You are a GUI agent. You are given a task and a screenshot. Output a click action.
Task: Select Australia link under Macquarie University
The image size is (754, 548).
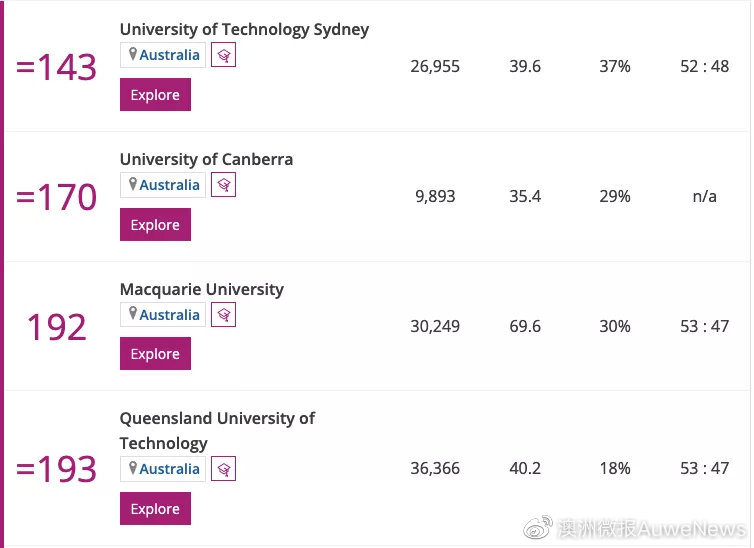pyautogui.click(x=169, y=315)
